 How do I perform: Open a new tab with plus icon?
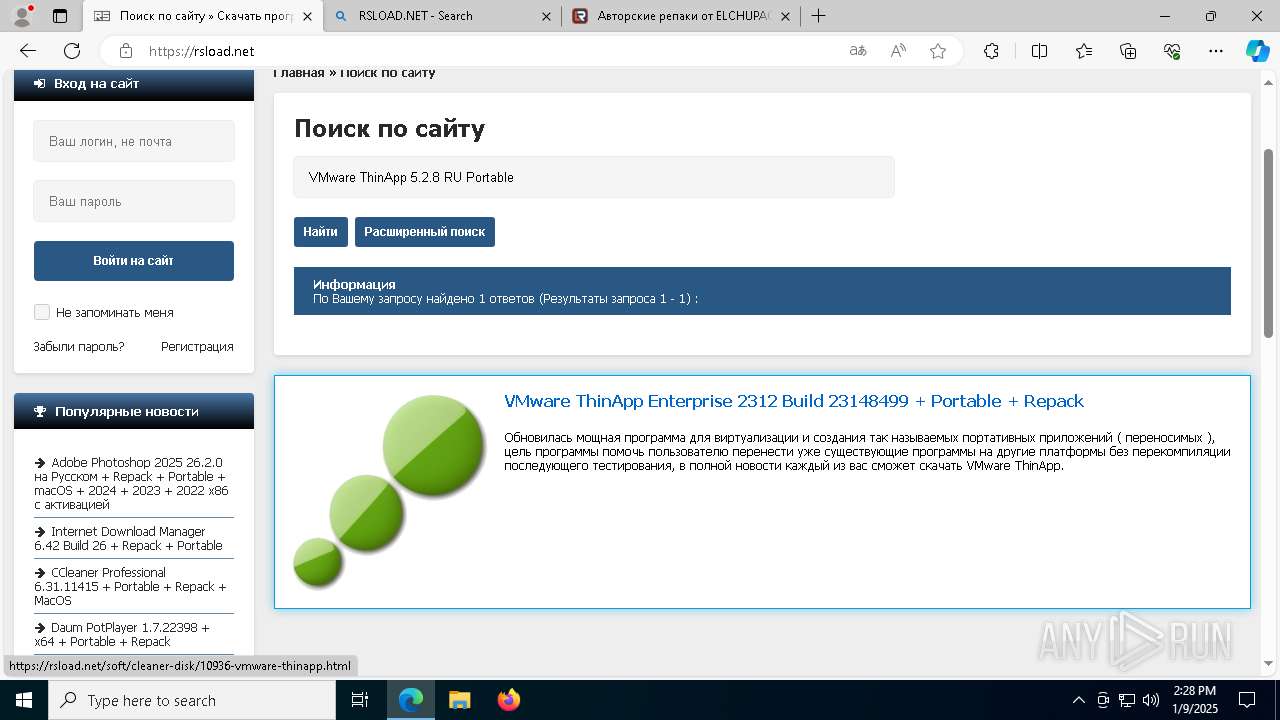818,15
